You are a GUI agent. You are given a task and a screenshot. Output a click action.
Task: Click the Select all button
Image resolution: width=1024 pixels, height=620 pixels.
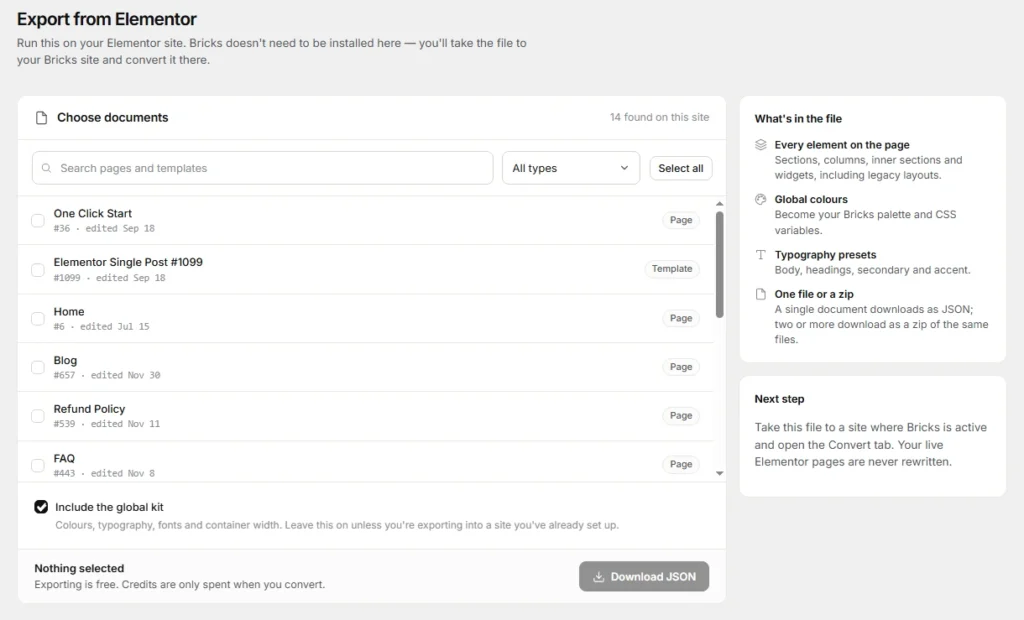coord(680,168)
